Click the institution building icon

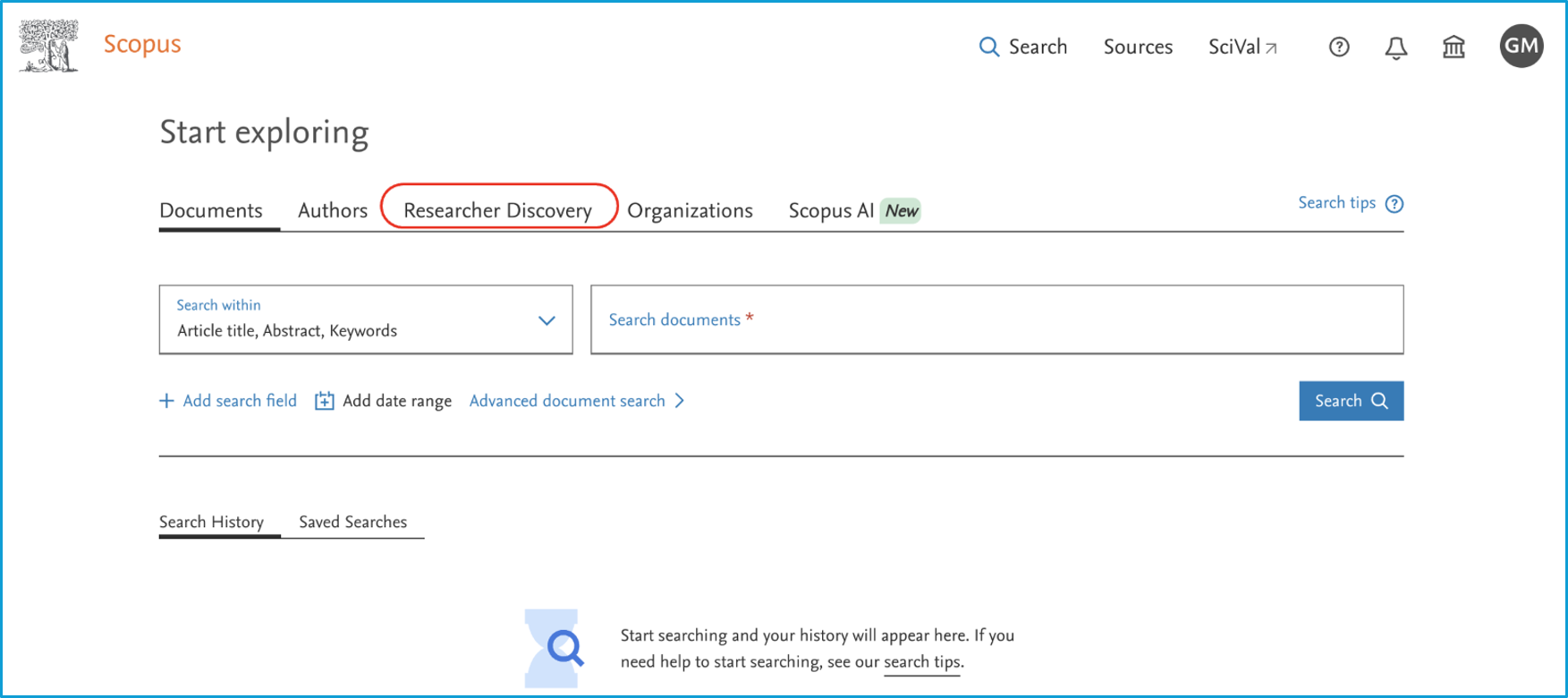1454,47
